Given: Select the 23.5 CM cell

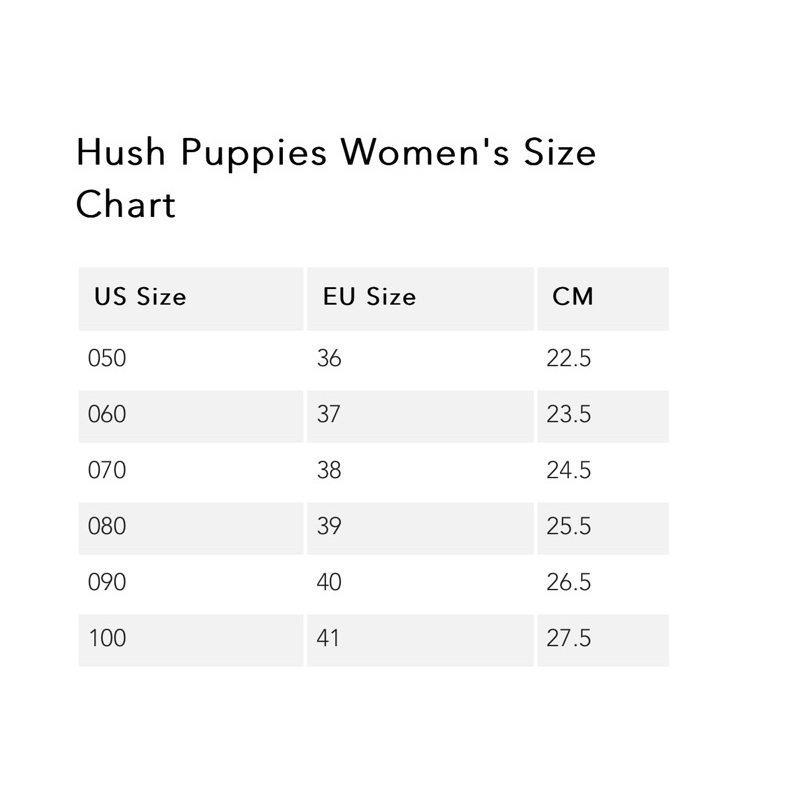Looking at the screenshot, I should click(x=569, y=414).
